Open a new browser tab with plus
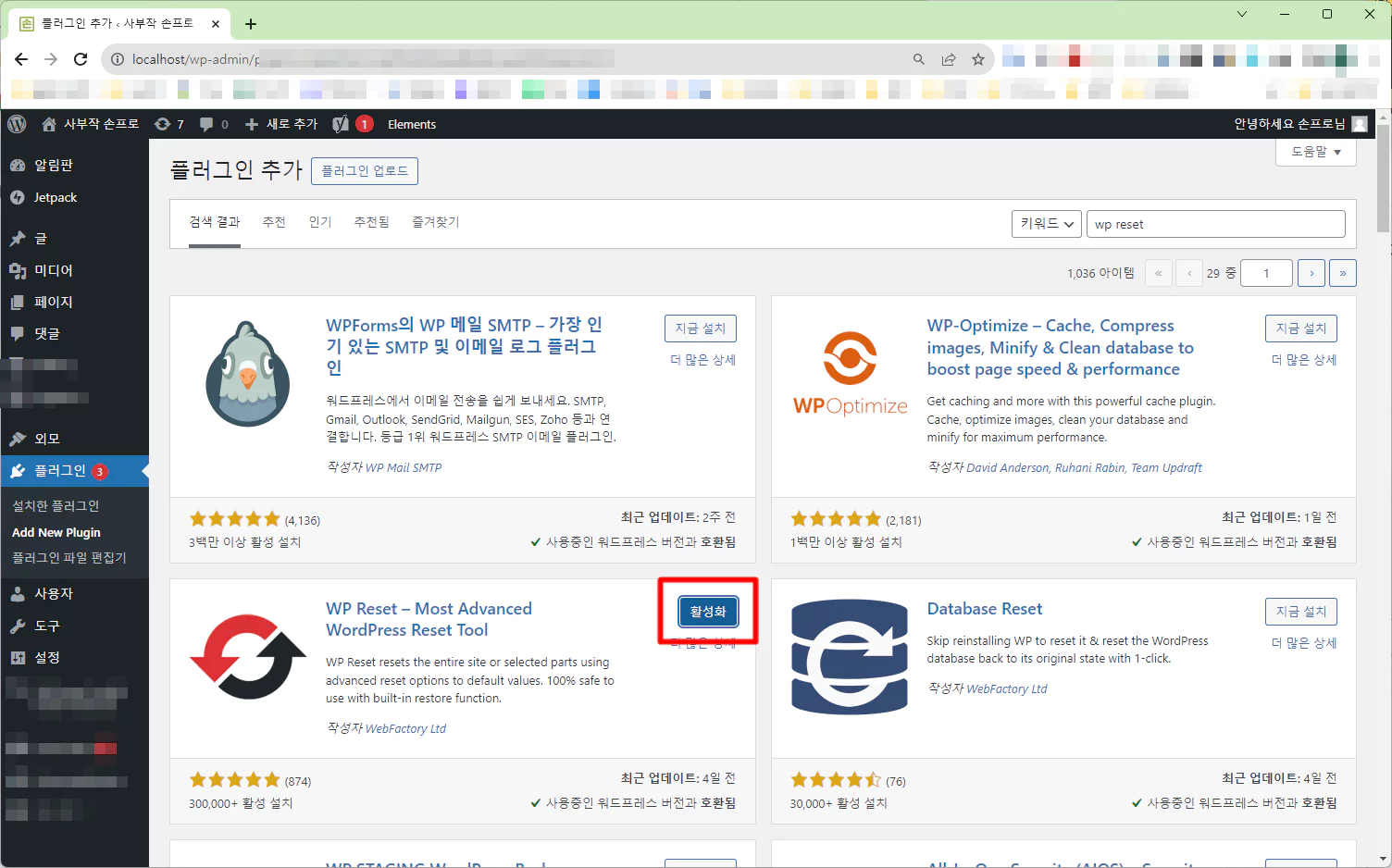This screenshot has width=1392, height=868. [251, 24]
